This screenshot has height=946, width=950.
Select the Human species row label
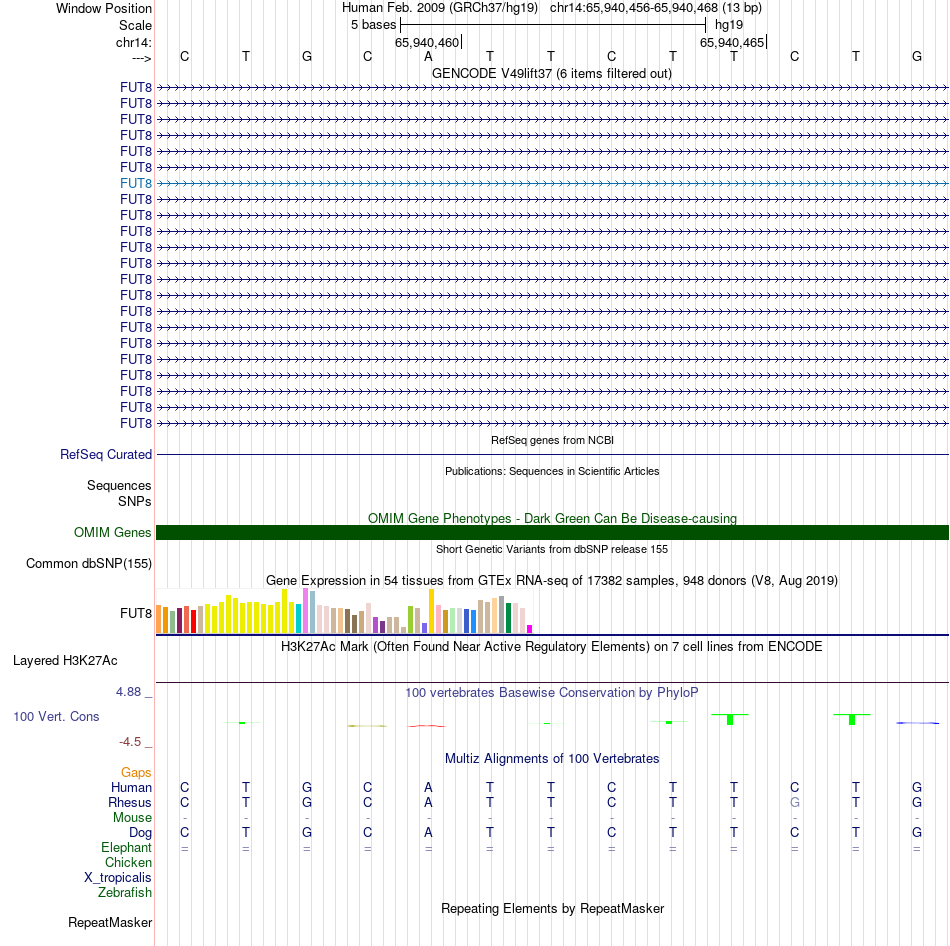click(x=131, y=787)
